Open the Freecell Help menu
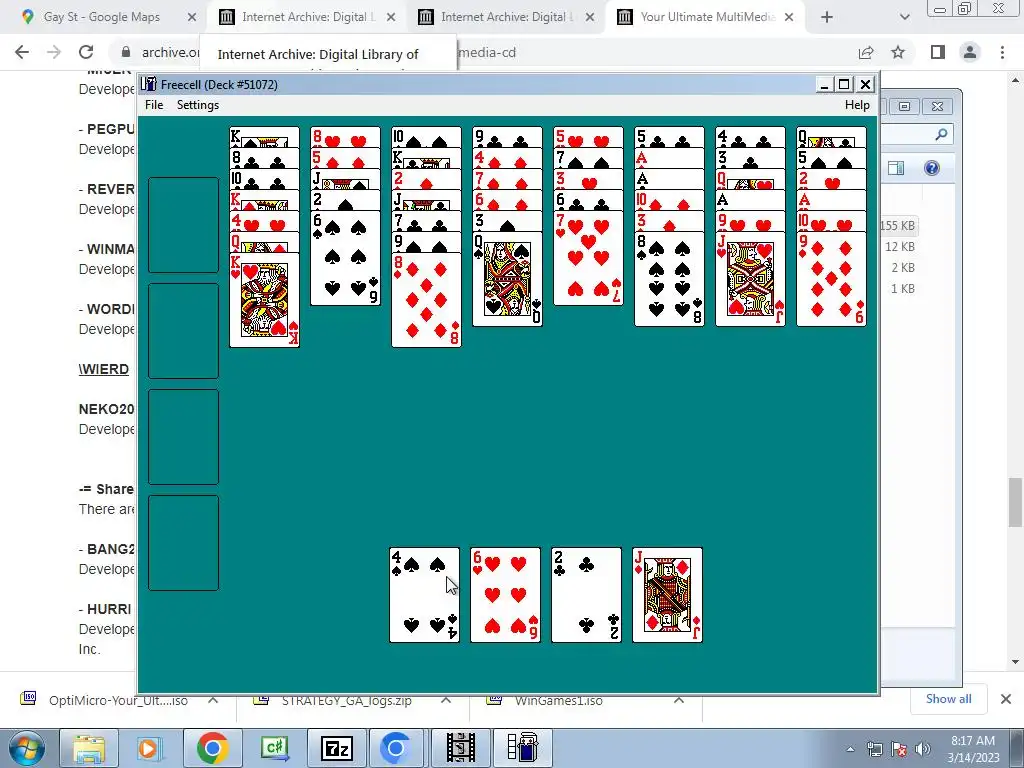This screenshot has height=768, width=1024. click(x=857, y=105)
